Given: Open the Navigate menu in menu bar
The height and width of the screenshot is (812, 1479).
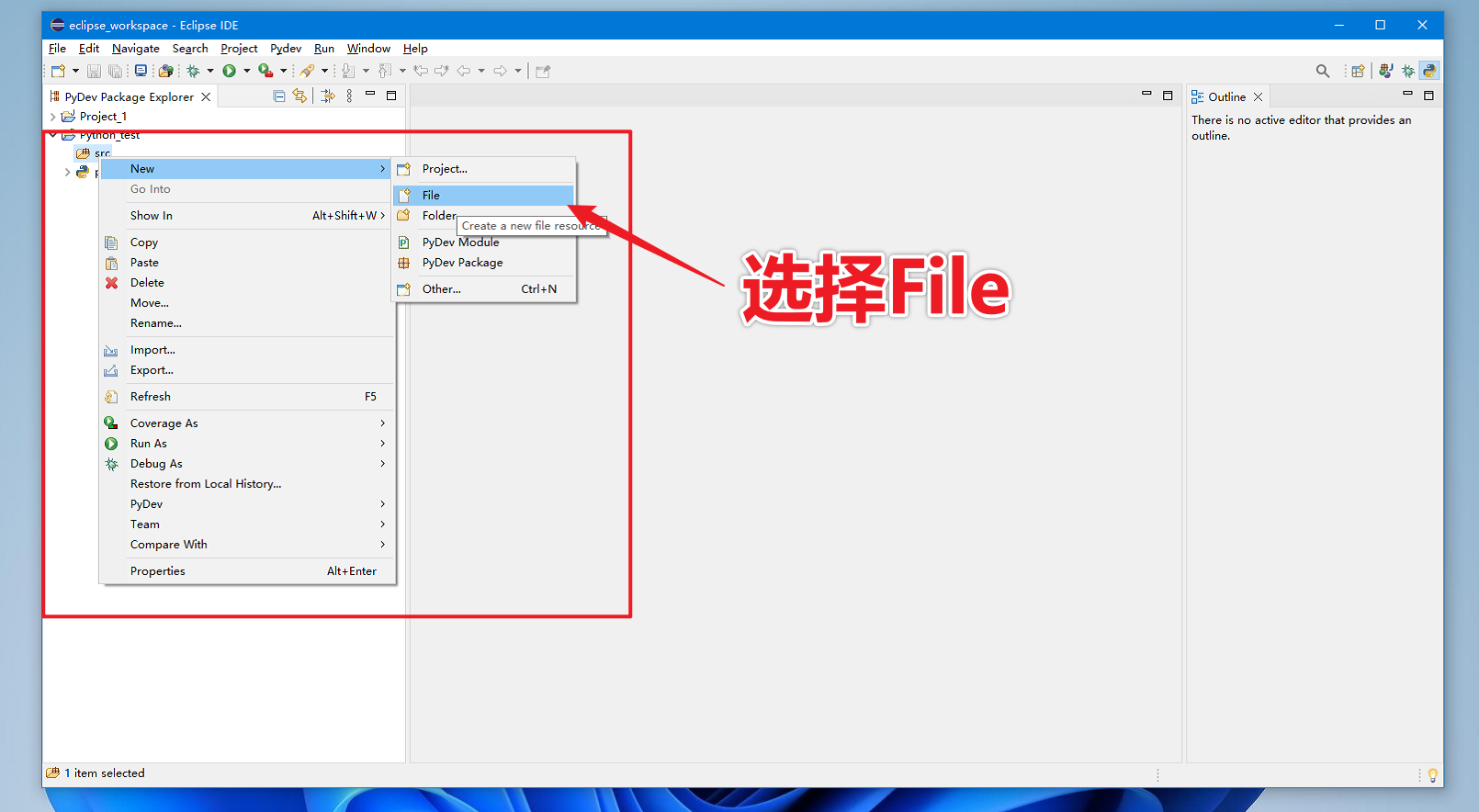Looking at the screenshot, I should pos(136,49).
